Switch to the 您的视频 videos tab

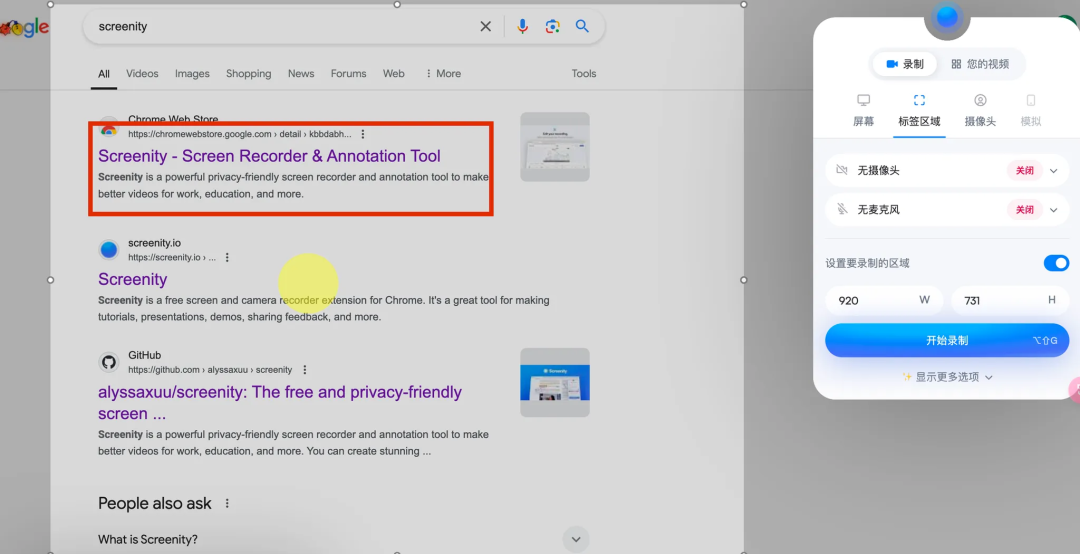[x=980, y=64]
